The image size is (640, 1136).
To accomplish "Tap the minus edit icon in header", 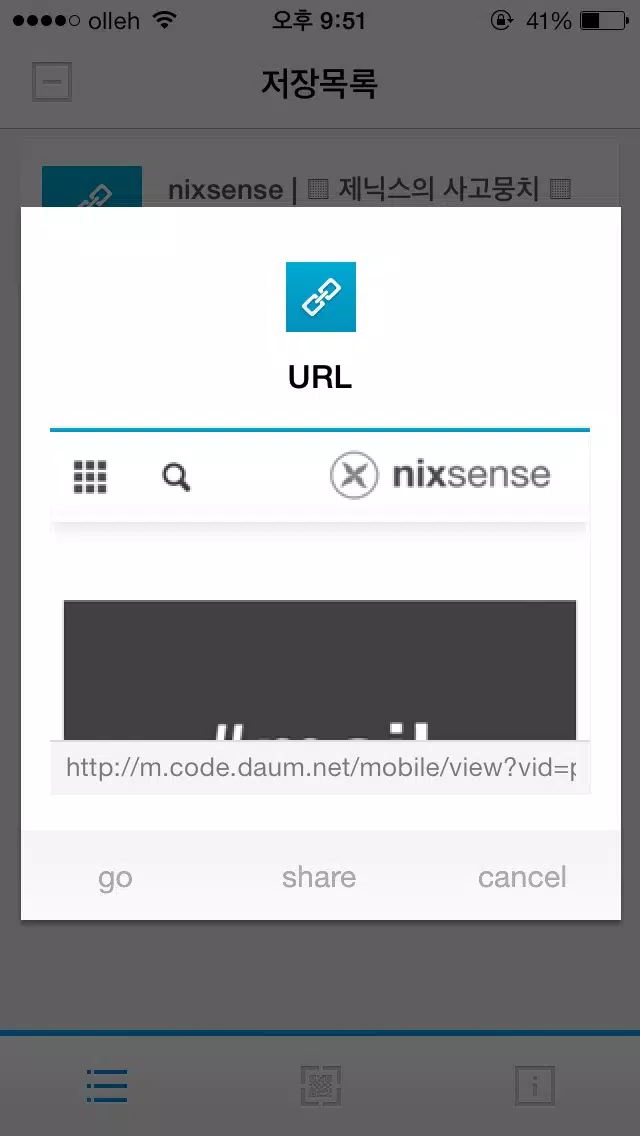I will (51, 83).
